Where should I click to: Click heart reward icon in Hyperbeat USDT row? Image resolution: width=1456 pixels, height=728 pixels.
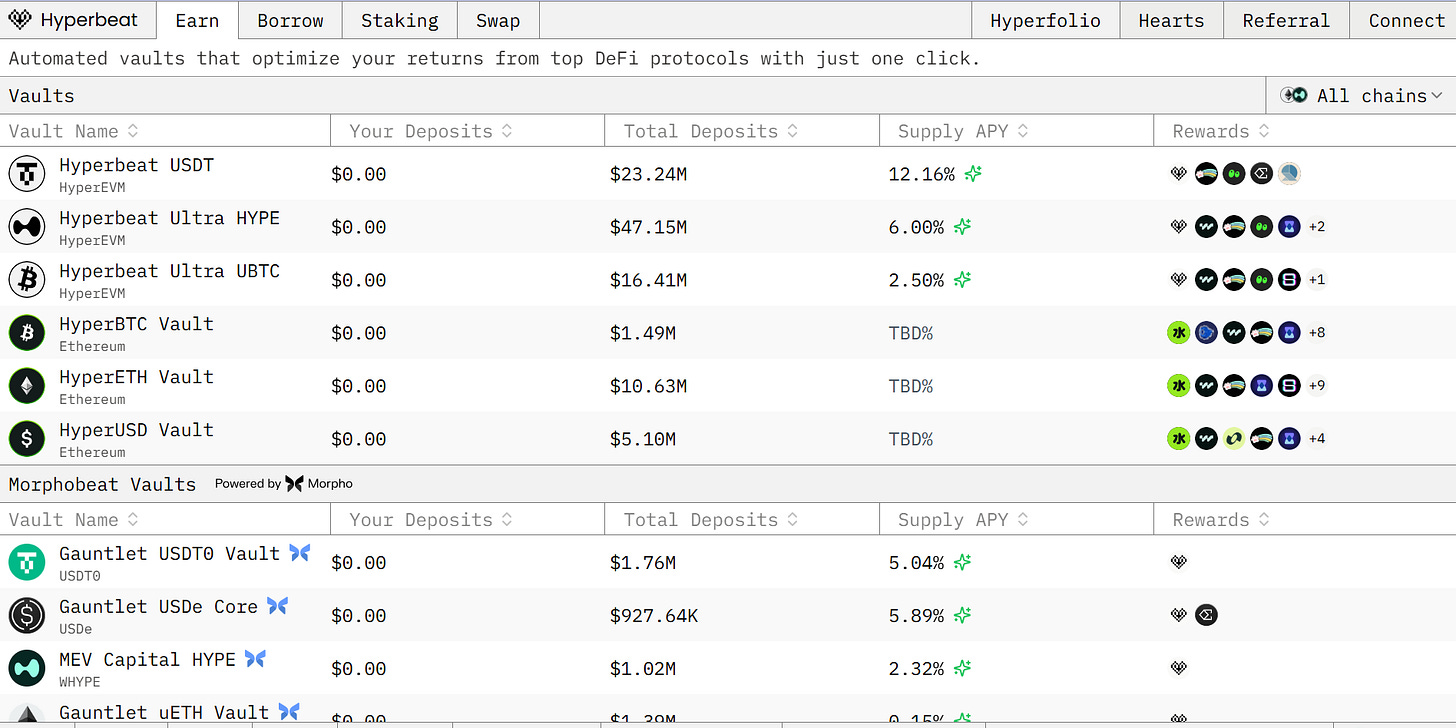coord(1178,174)
